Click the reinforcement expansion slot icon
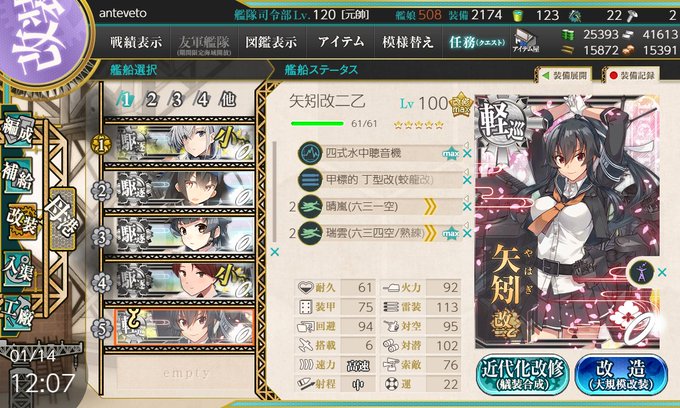This screenshot has height=408, width=680. (x=641, y=272)
